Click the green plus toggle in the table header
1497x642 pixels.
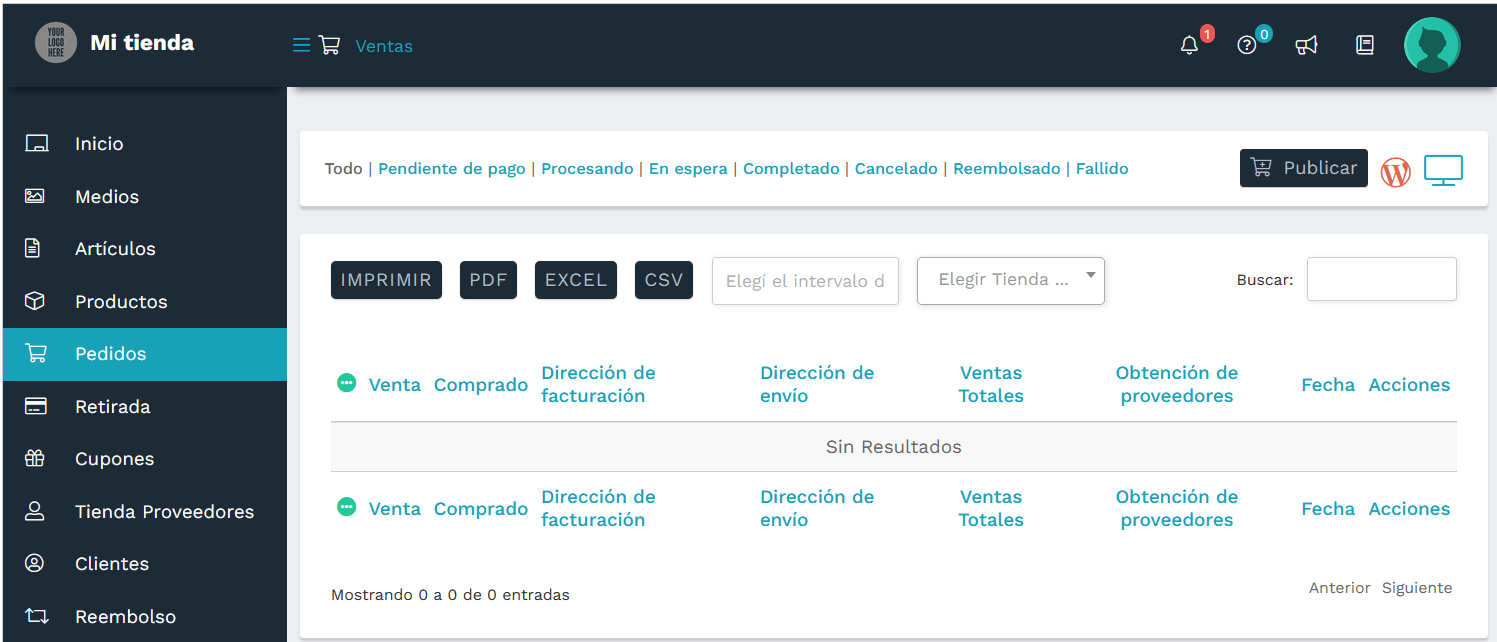[346, 382]
